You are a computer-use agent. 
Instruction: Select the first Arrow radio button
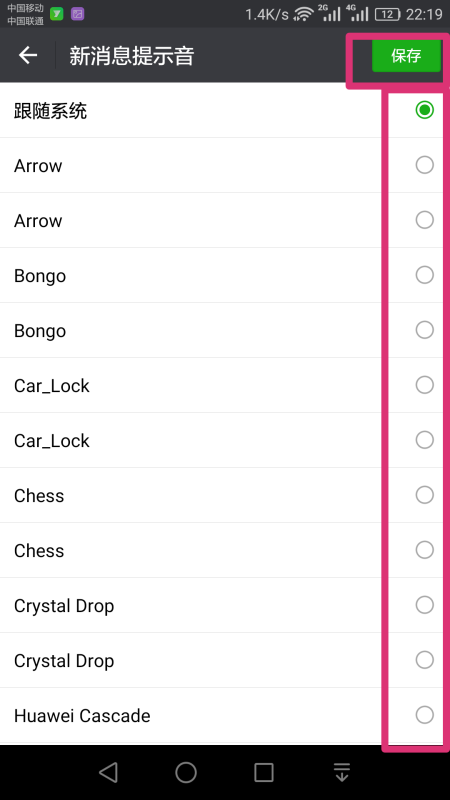click(x=424, y=165)
